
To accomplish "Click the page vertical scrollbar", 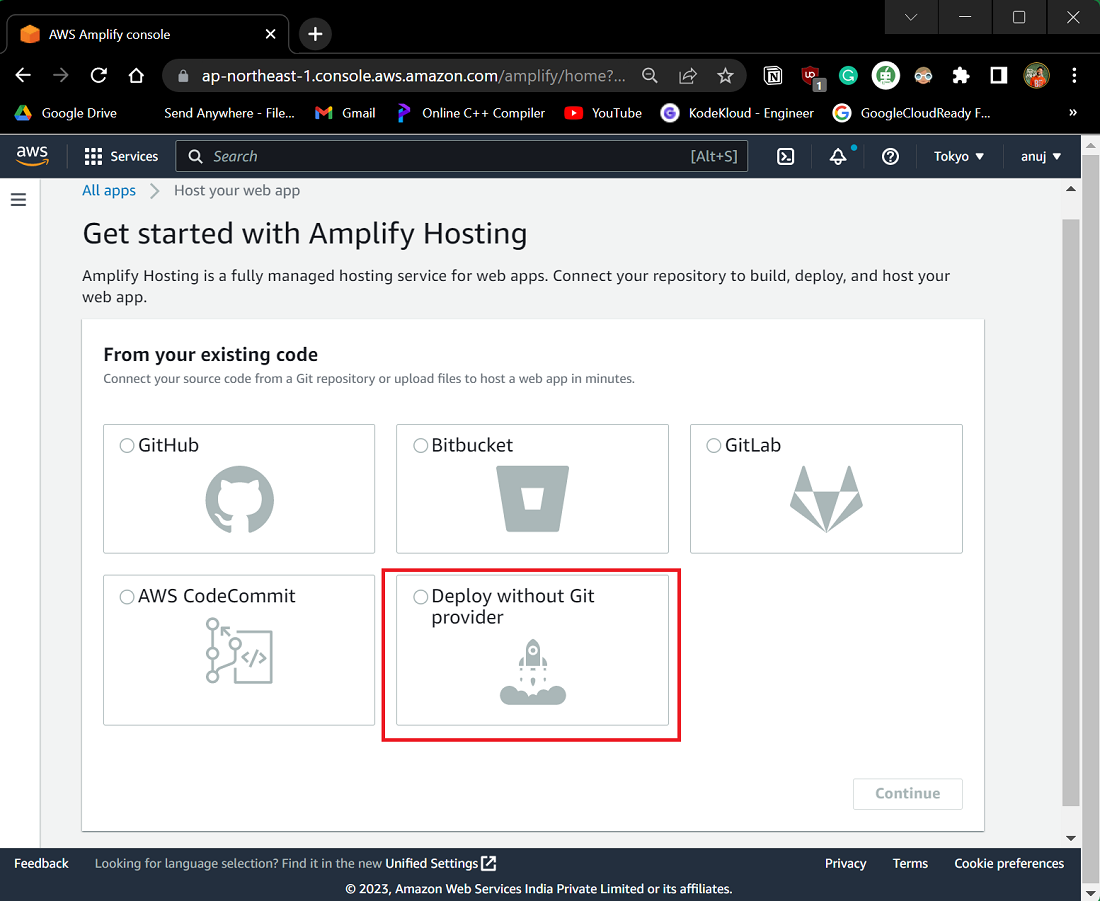I will (1071, 512).
